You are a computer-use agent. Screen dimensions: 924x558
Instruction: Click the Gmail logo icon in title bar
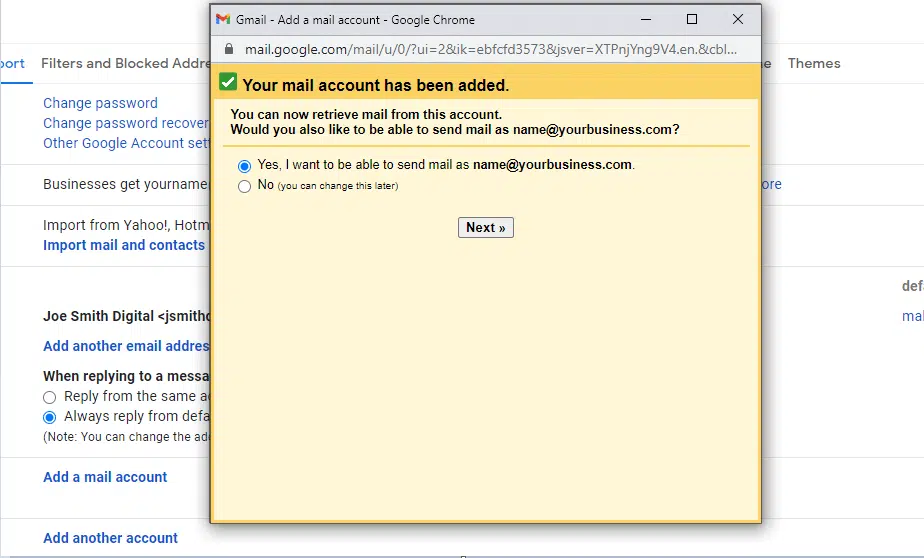coord(223,19)
